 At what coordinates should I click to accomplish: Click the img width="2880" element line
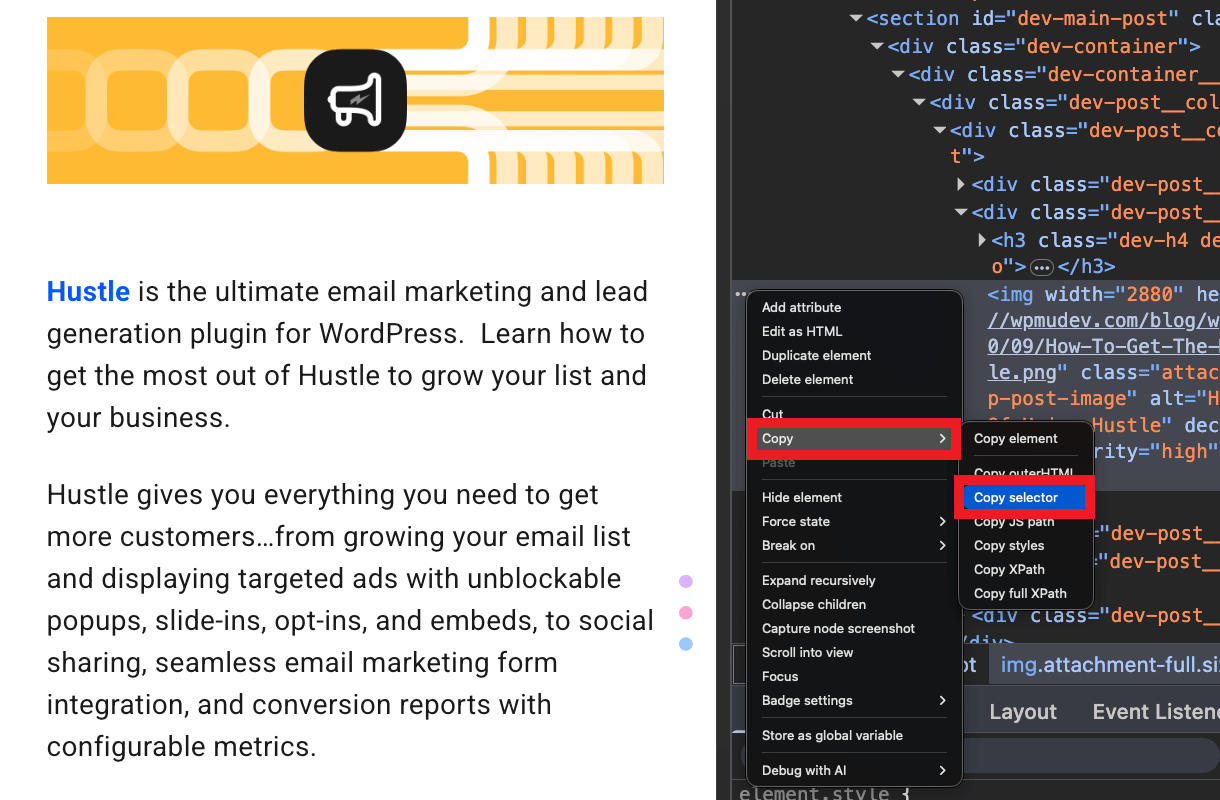[1104, 294]
